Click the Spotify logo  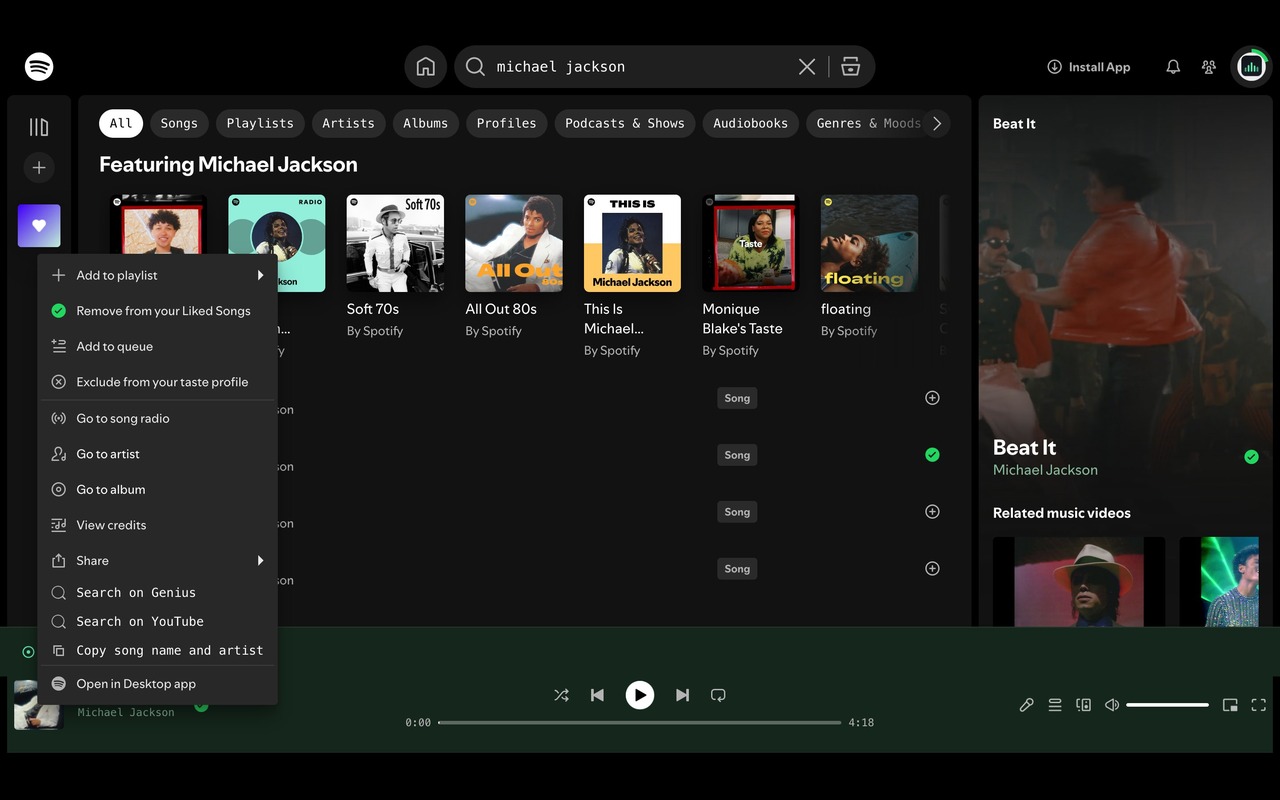(39, 67)
